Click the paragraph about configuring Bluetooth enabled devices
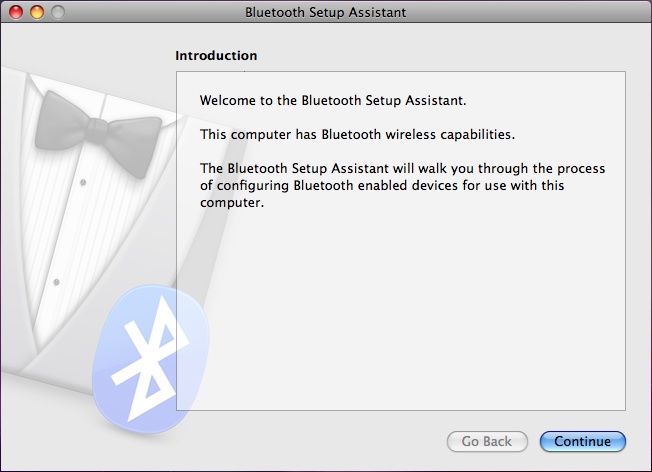The height and width of the screenshot is (472, 652). coord(403,185)
